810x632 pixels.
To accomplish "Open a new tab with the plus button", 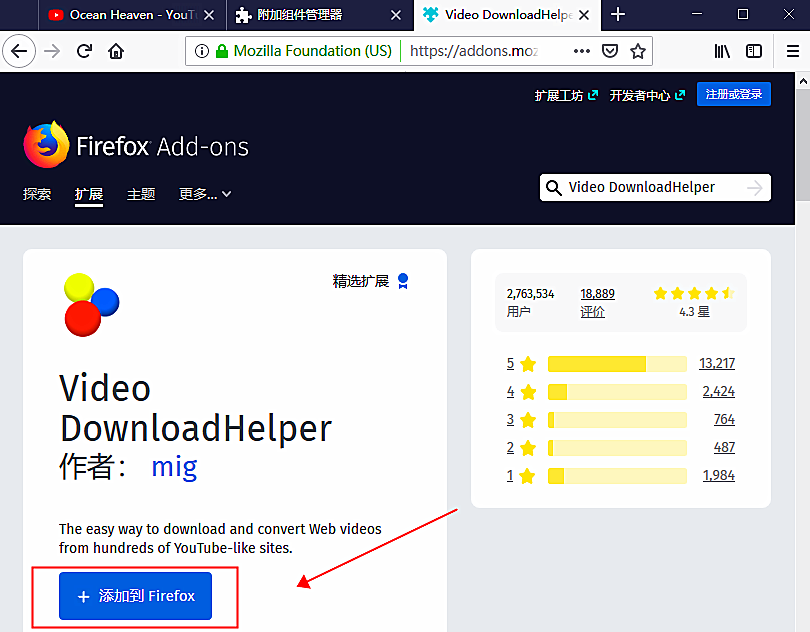I will click(x=618, y=14).
